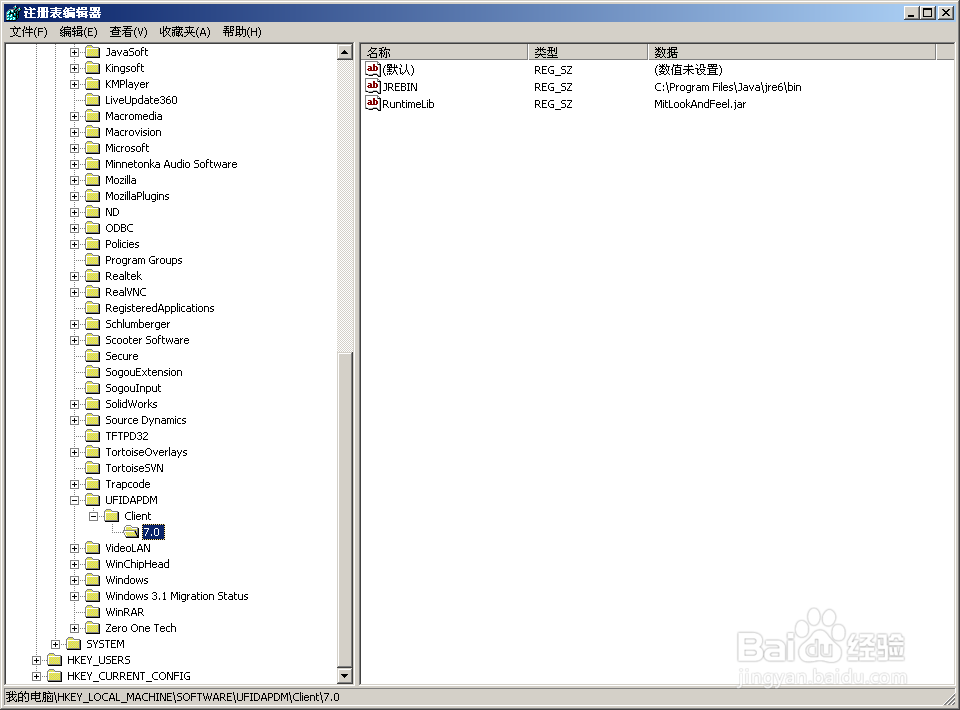Click the UFIDAPDM folder icon
Image resolution: width=960 pixels, height=710 pixels.
pos(92,500)
